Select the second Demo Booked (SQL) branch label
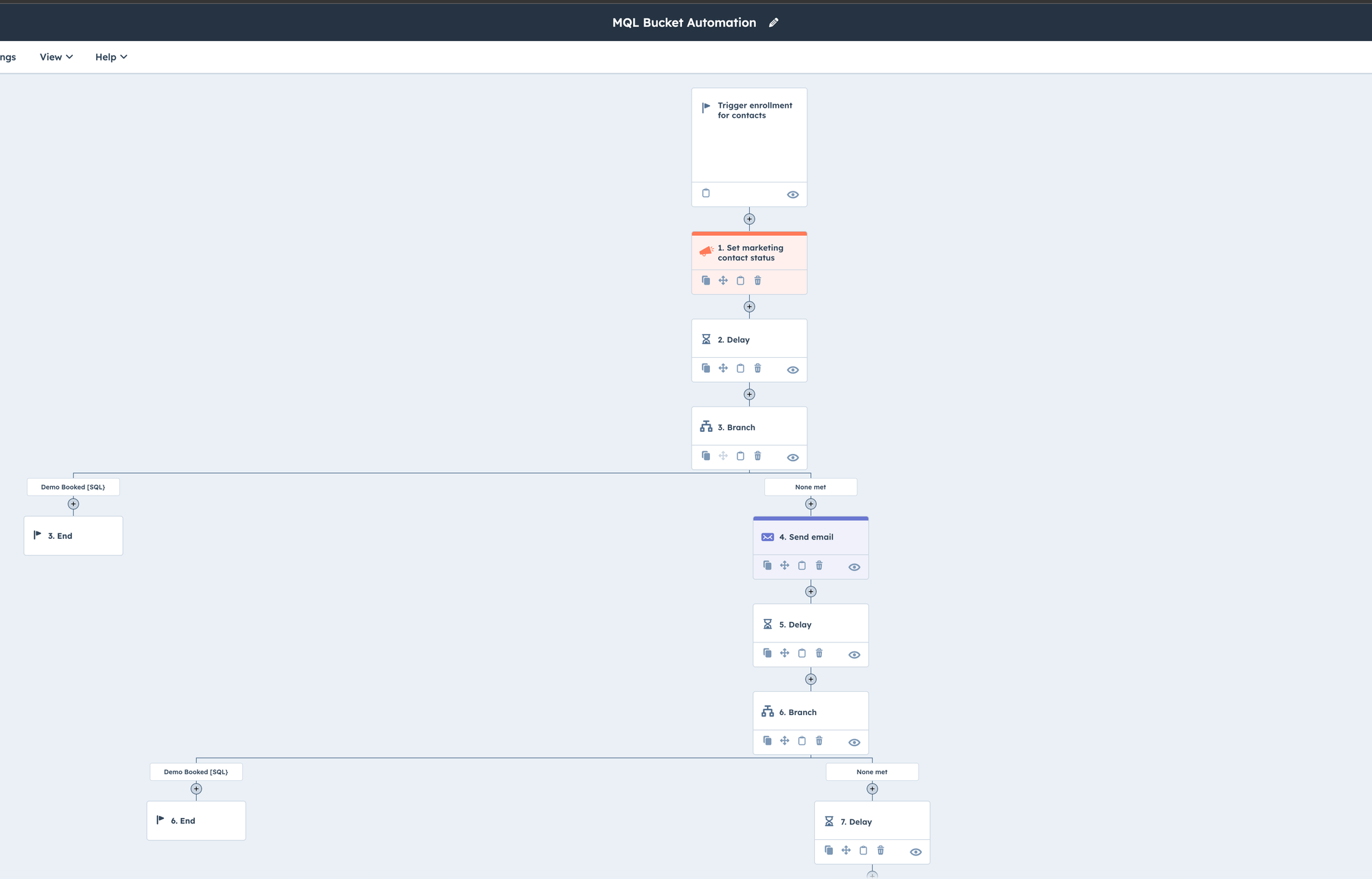The image size is (1372, 879). click(x=196, y=772)
